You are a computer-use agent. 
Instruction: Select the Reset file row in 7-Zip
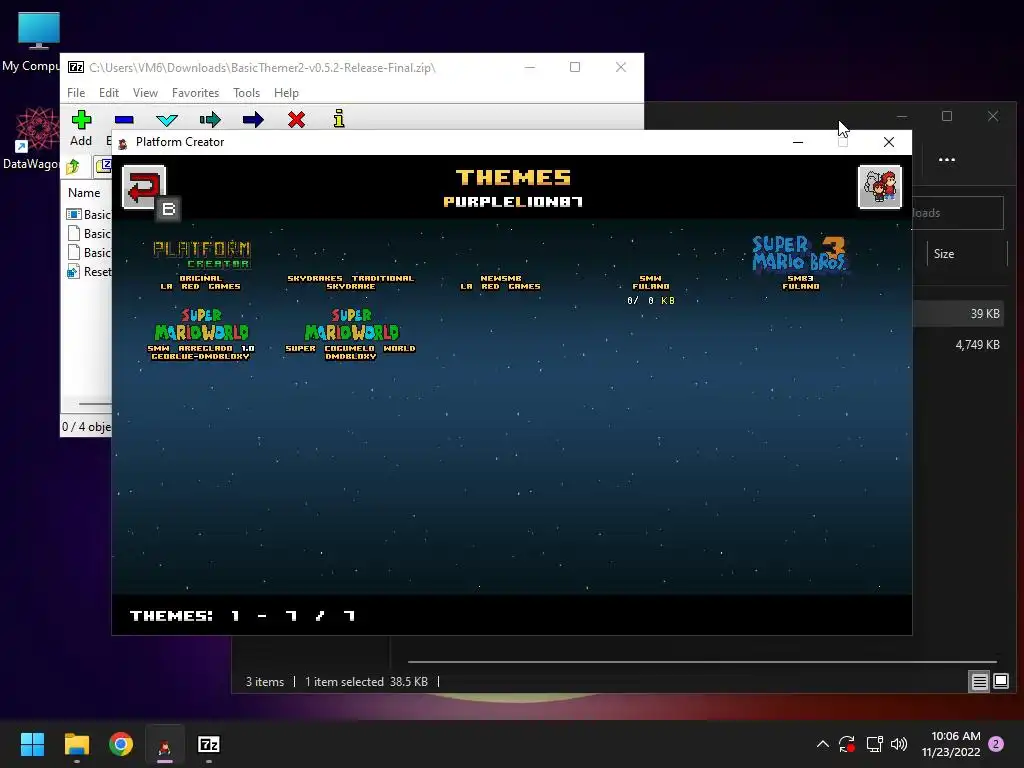[89, 272]
